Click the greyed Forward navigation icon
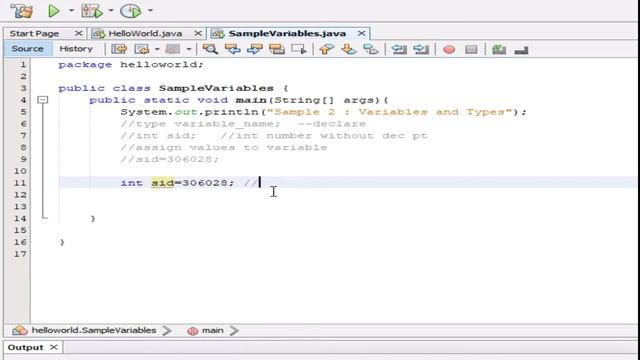Image resolution: width=640 pixels, height=360 pixels. pos(173,49)
